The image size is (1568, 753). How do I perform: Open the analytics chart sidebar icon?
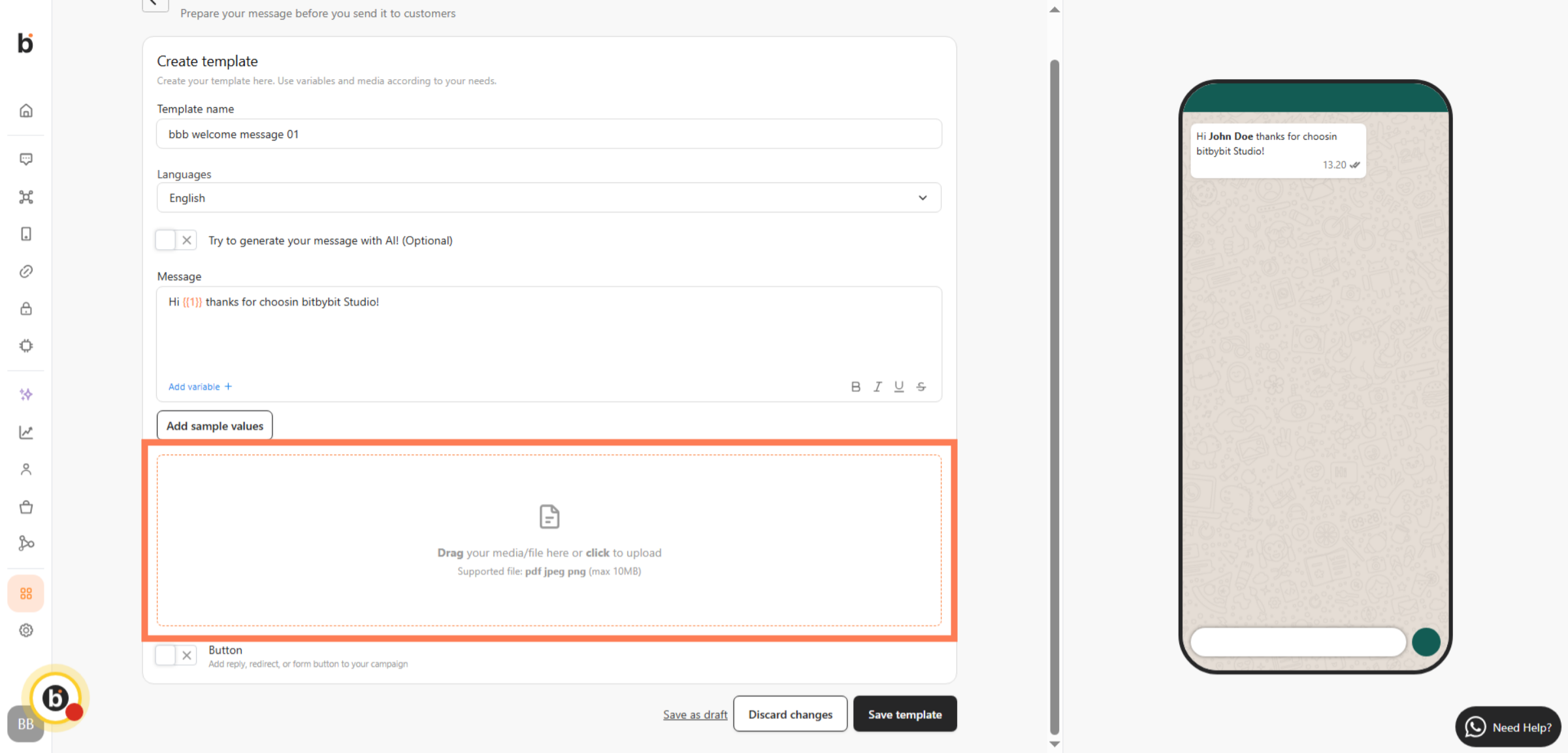pos(26,432)
